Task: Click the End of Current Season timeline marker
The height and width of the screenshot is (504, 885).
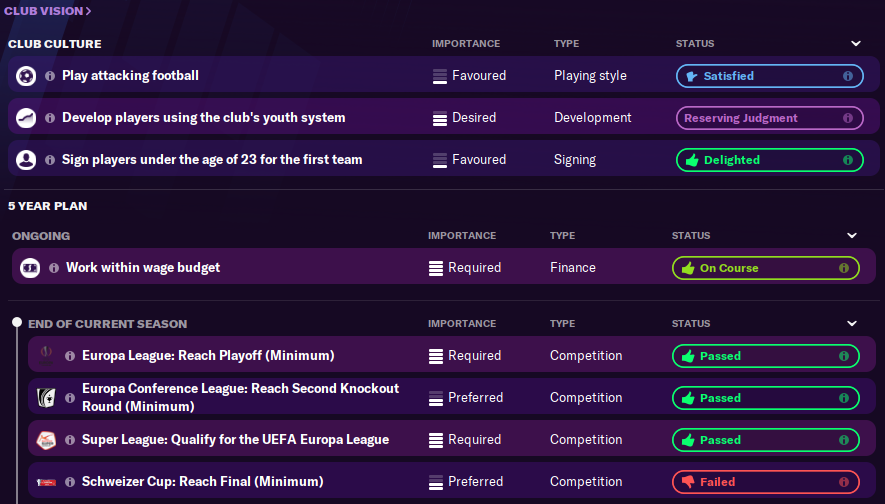Action: tap(16, 323)
